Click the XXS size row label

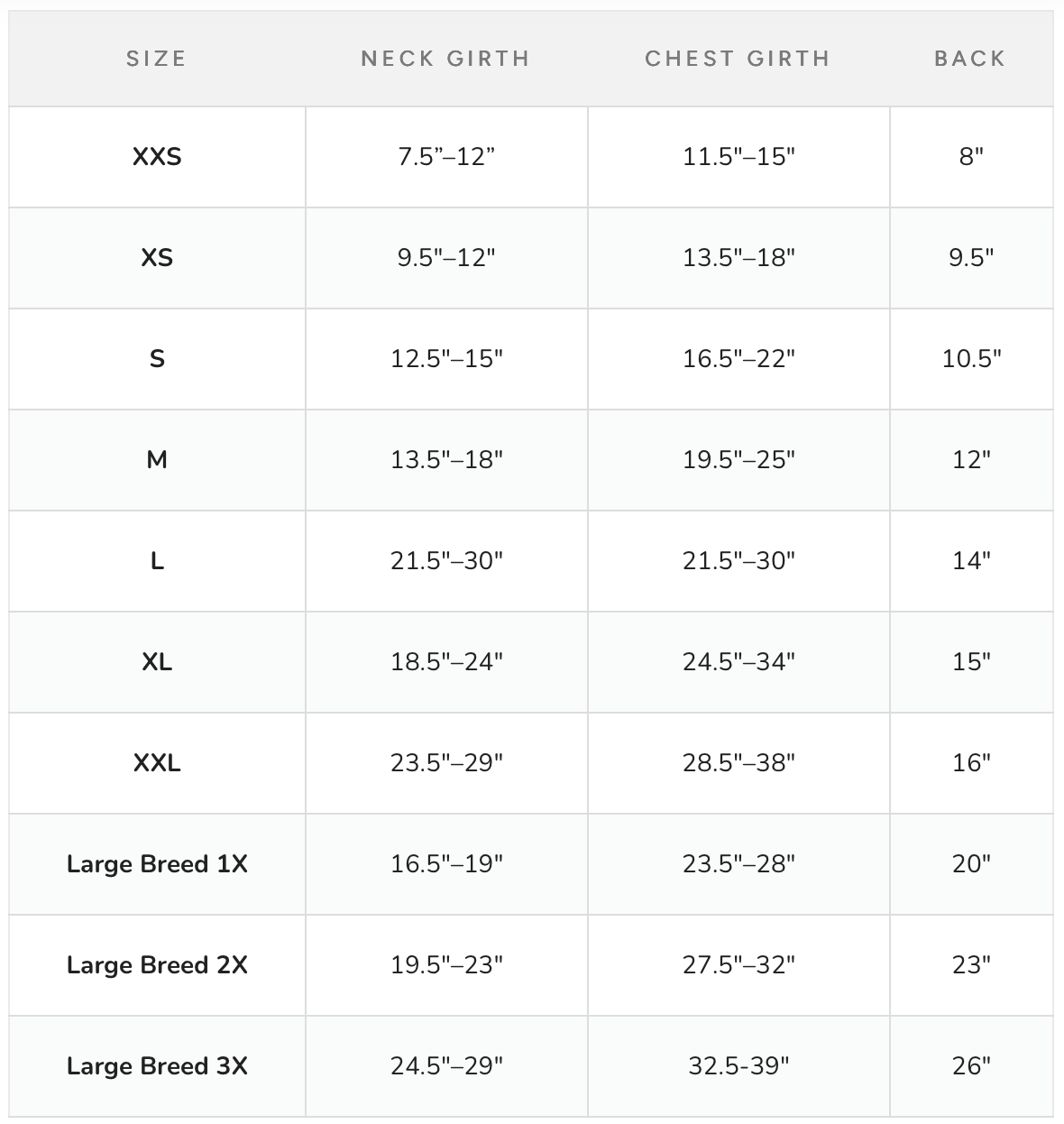pos(157,157)
